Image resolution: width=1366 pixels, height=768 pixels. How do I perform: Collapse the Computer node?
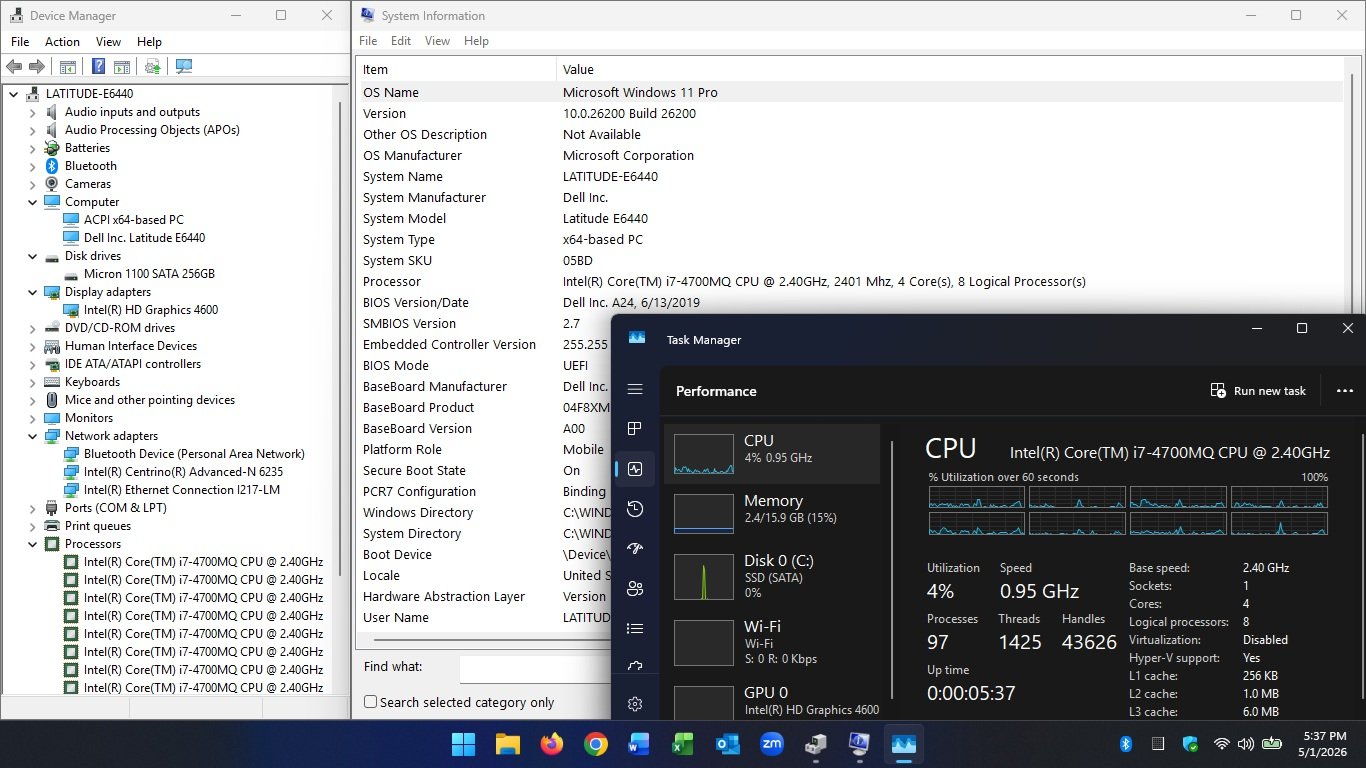coord(33,202)
